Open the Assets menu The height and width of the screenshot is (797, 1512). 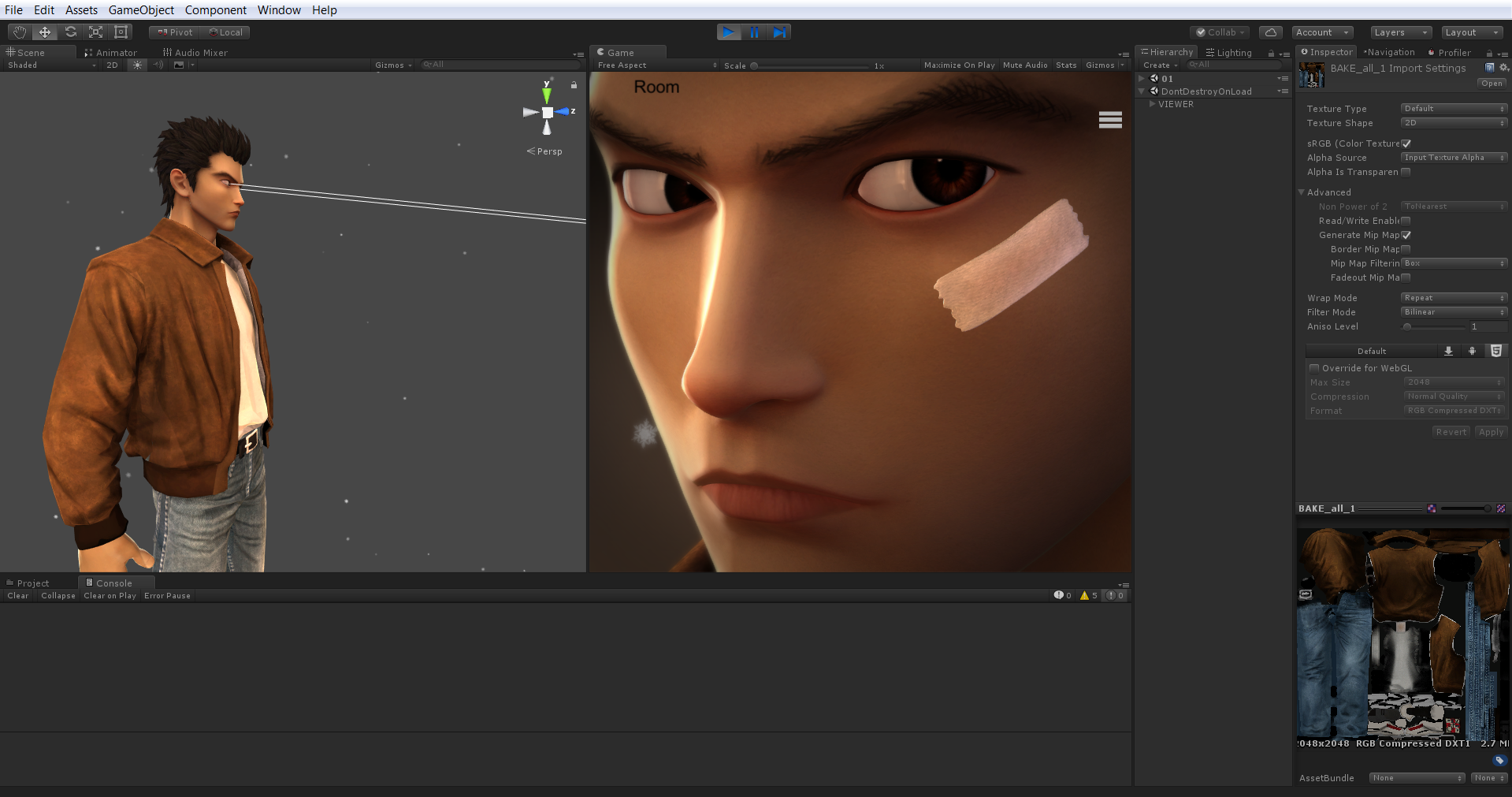(x=81, y=10)
